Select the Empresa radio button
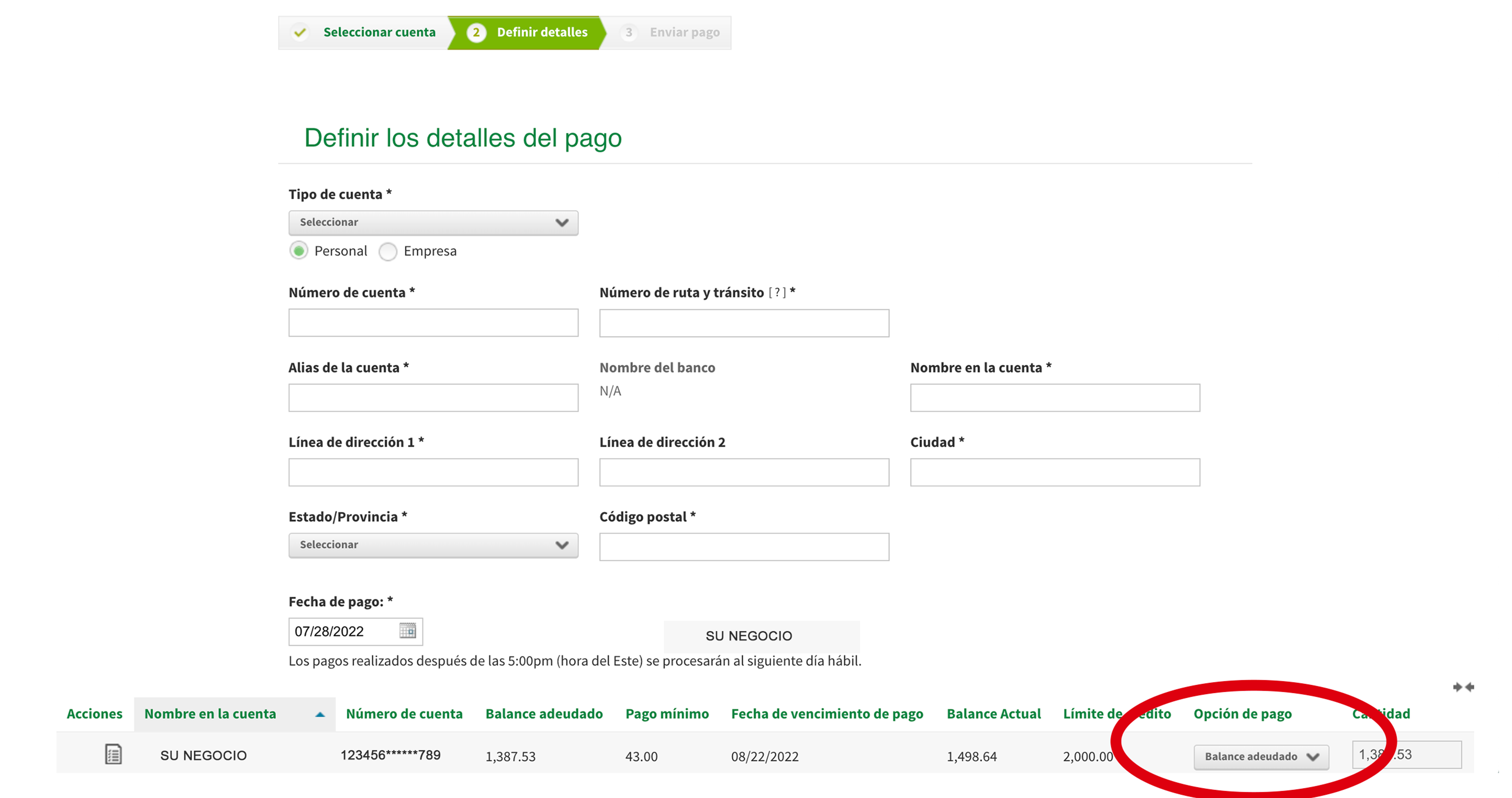Image resolution: width=1512 pixels, height=798 pixels. [388, 251]
